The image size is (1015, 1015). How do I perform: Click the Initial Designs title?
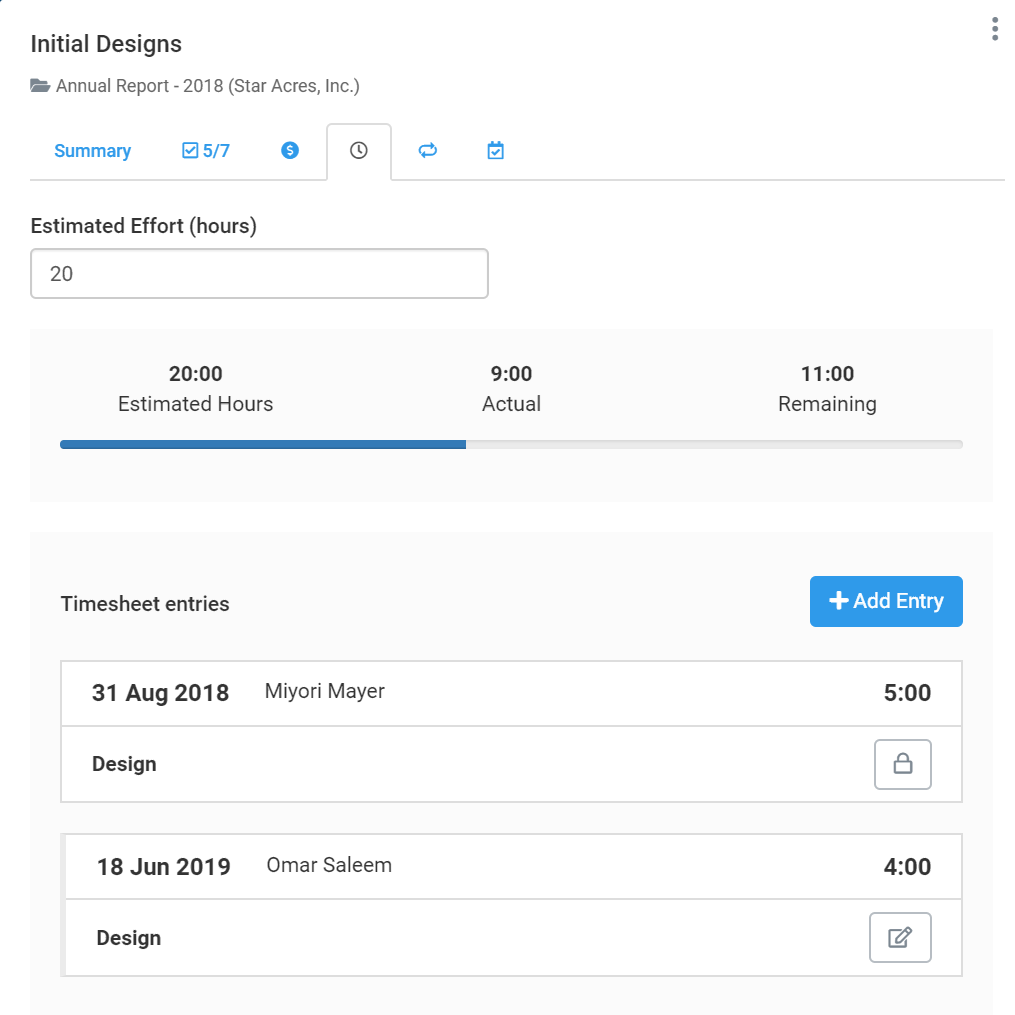[x=106, y=44]
